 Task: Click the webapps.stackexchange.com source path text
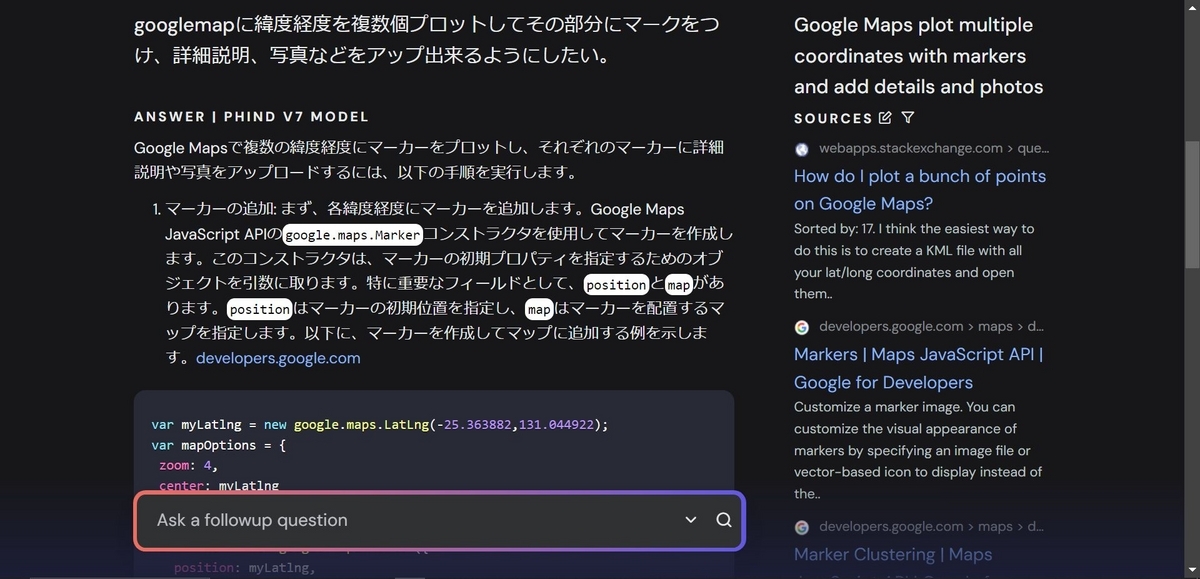pyautogui.click(x=934, y=148)
